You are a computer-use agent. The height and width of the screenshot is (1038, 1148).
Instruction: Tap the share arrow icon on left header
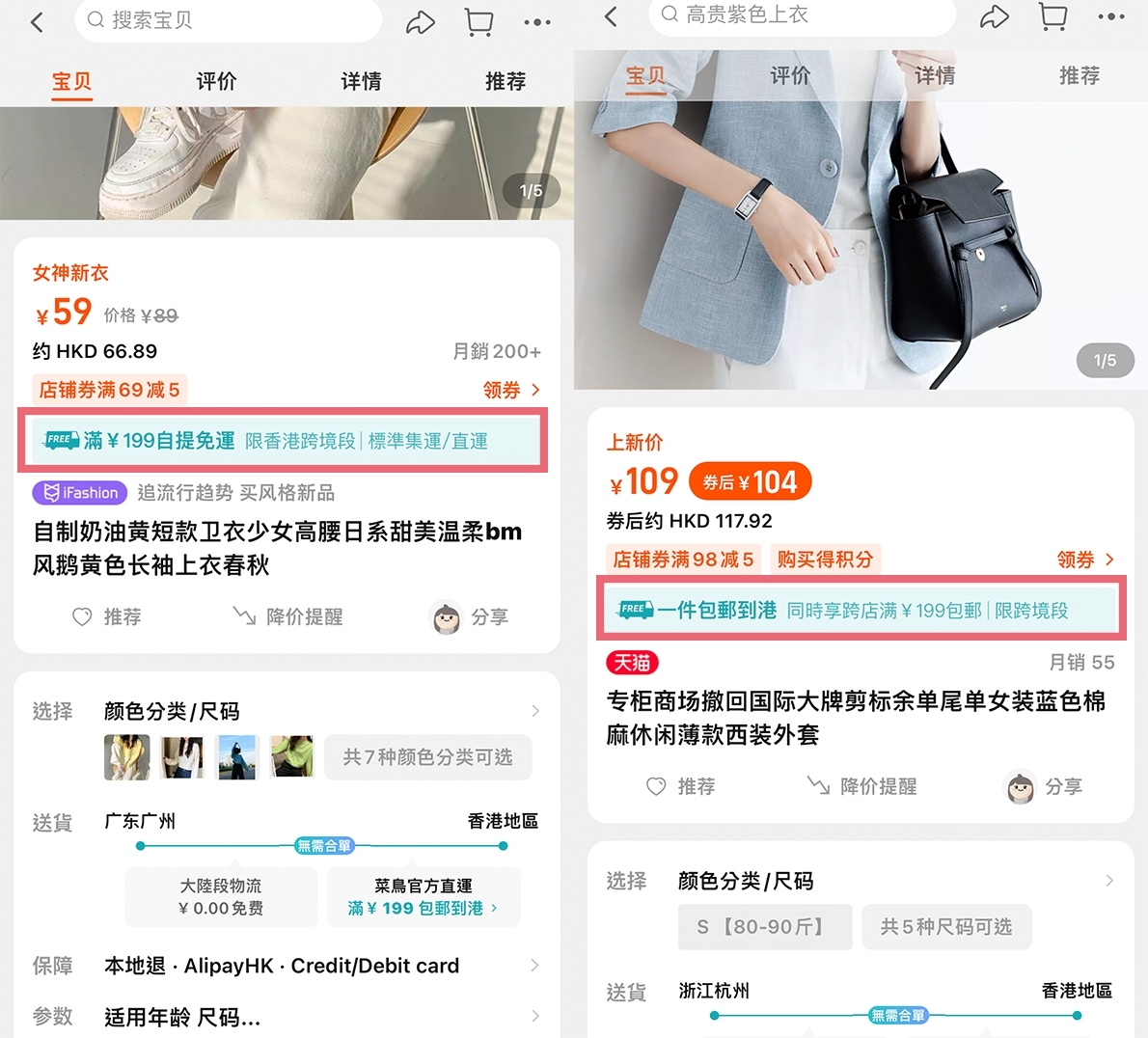tap(421, 22)
